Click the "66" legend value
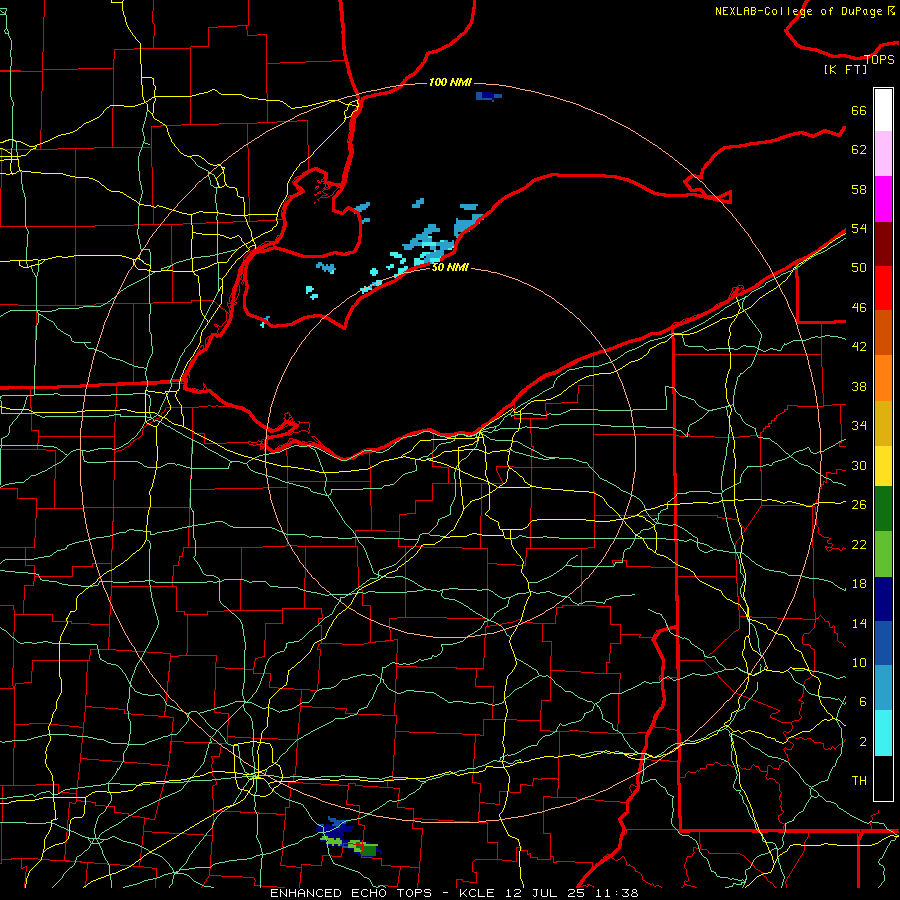 coord(859,111)
